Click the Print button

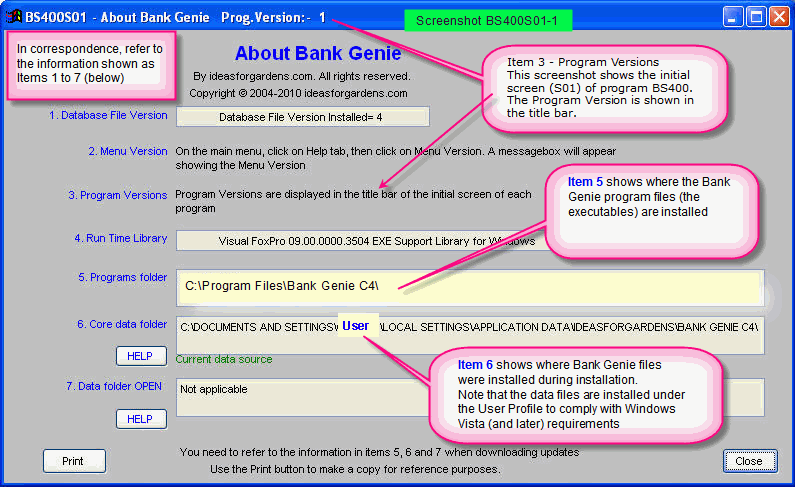(75, 461)
